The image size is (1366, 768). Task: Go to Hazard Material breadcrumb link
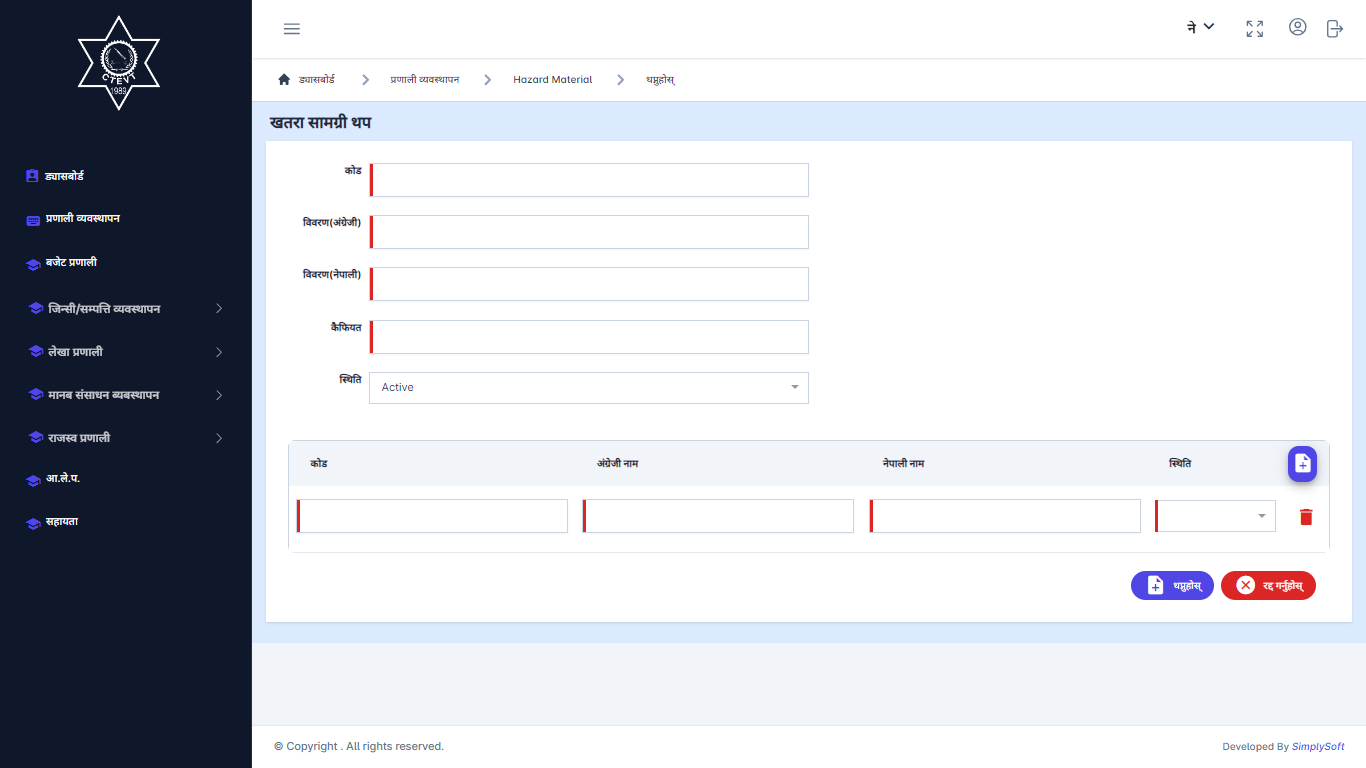(x=552, y=80)
